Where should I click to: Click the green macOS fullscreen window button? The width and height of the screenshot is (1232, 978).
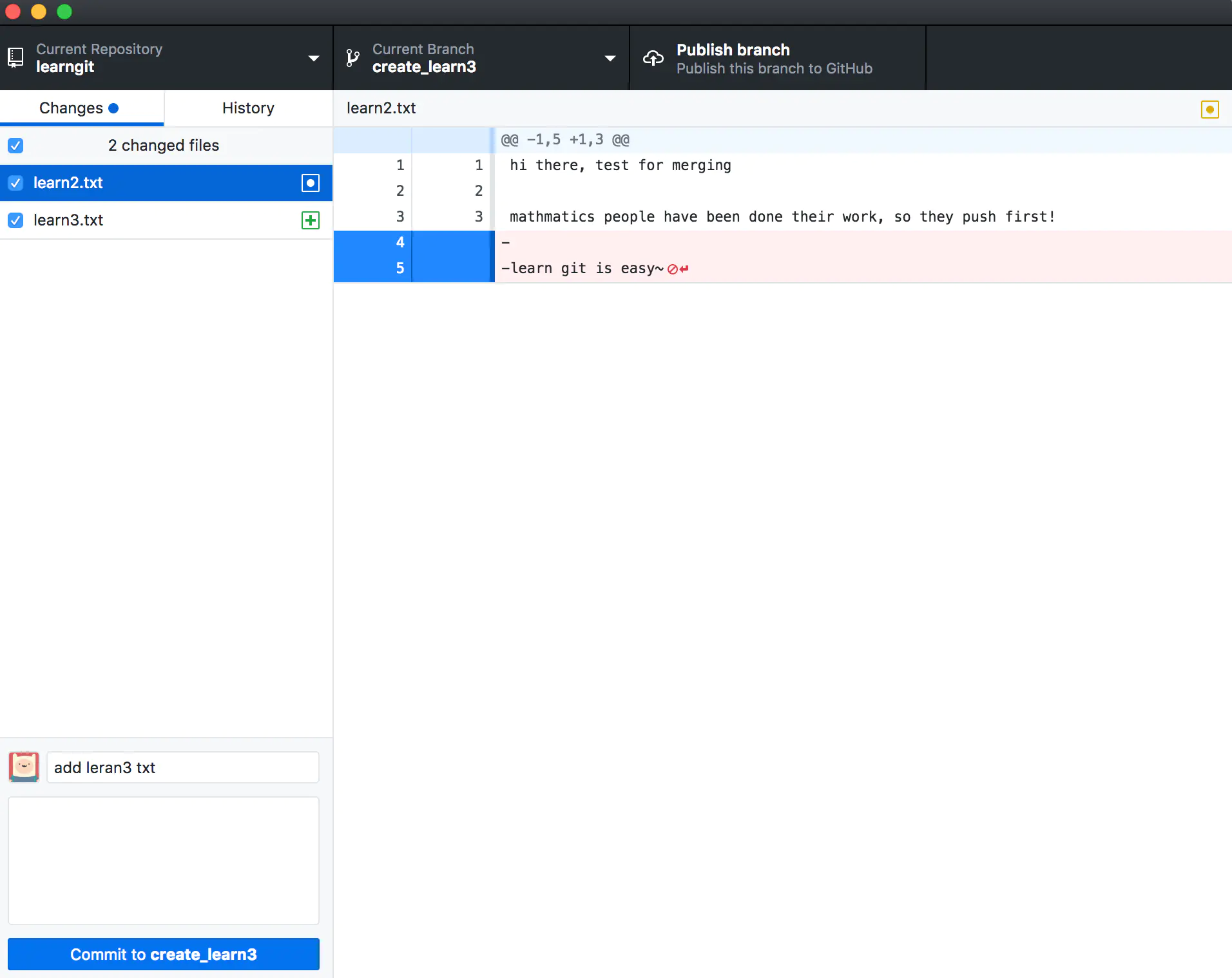pyautogui.click(x=64, y=12)
